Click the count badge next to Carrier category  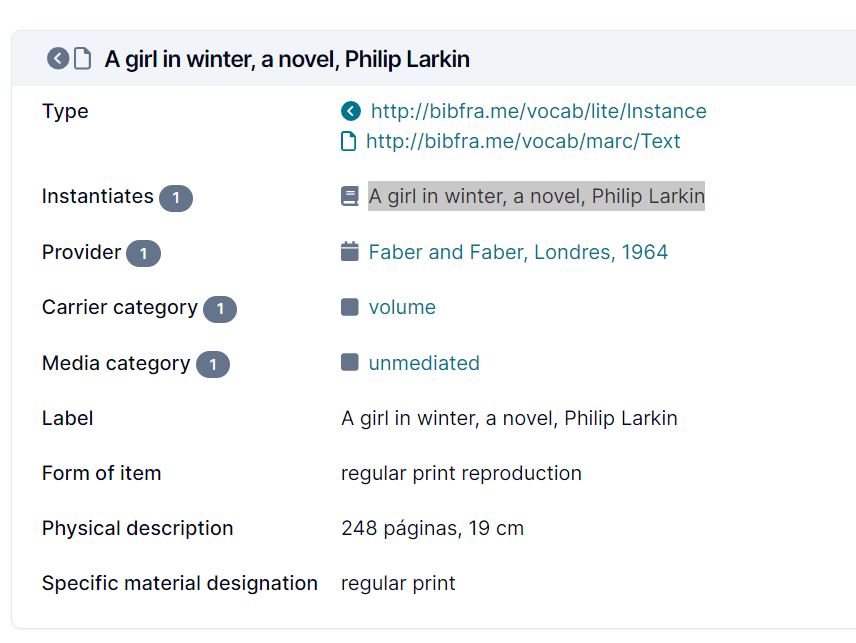220,309
